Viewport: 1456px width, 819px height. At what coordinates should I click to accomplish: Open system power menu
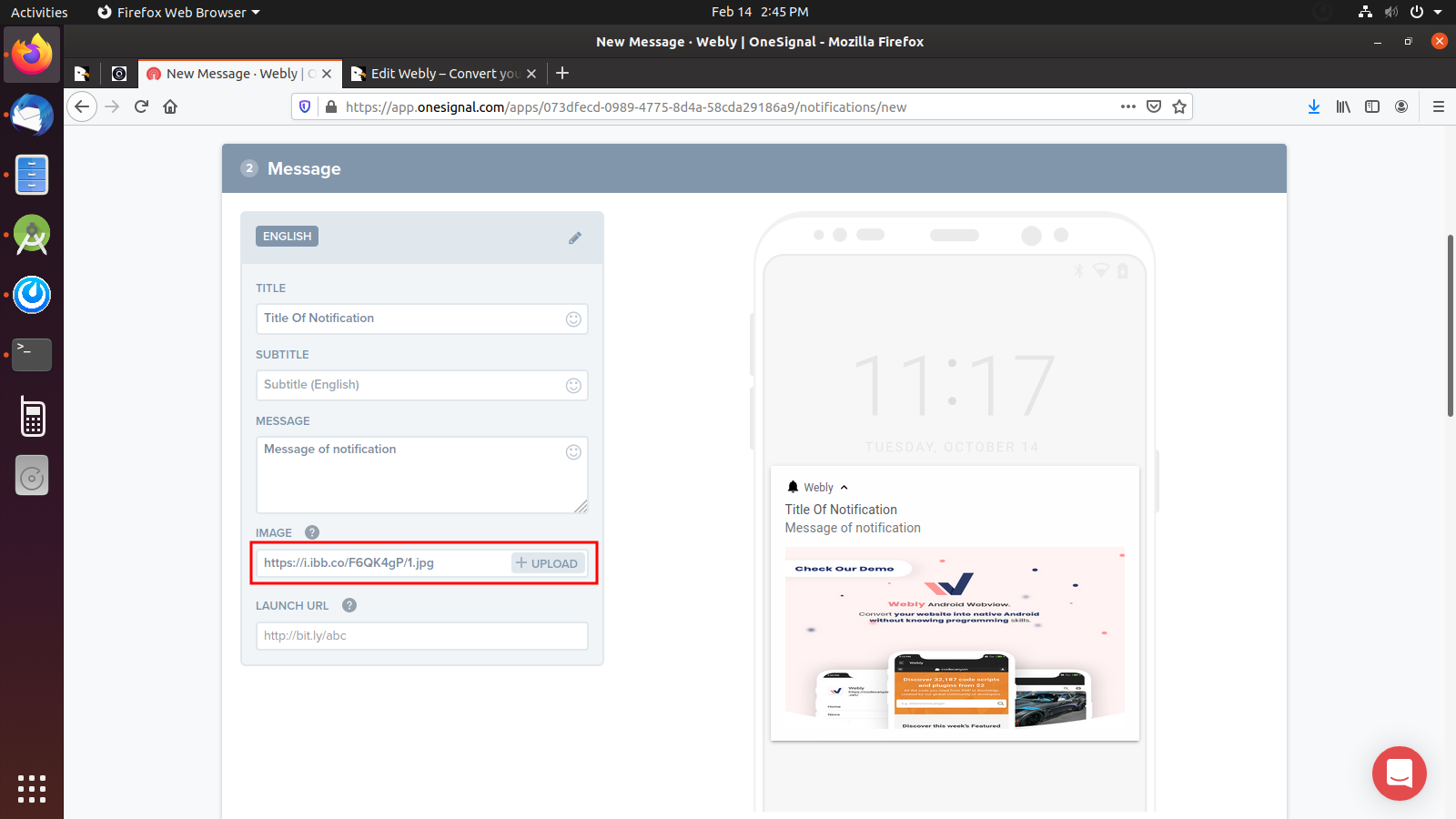coord(1424,12)
